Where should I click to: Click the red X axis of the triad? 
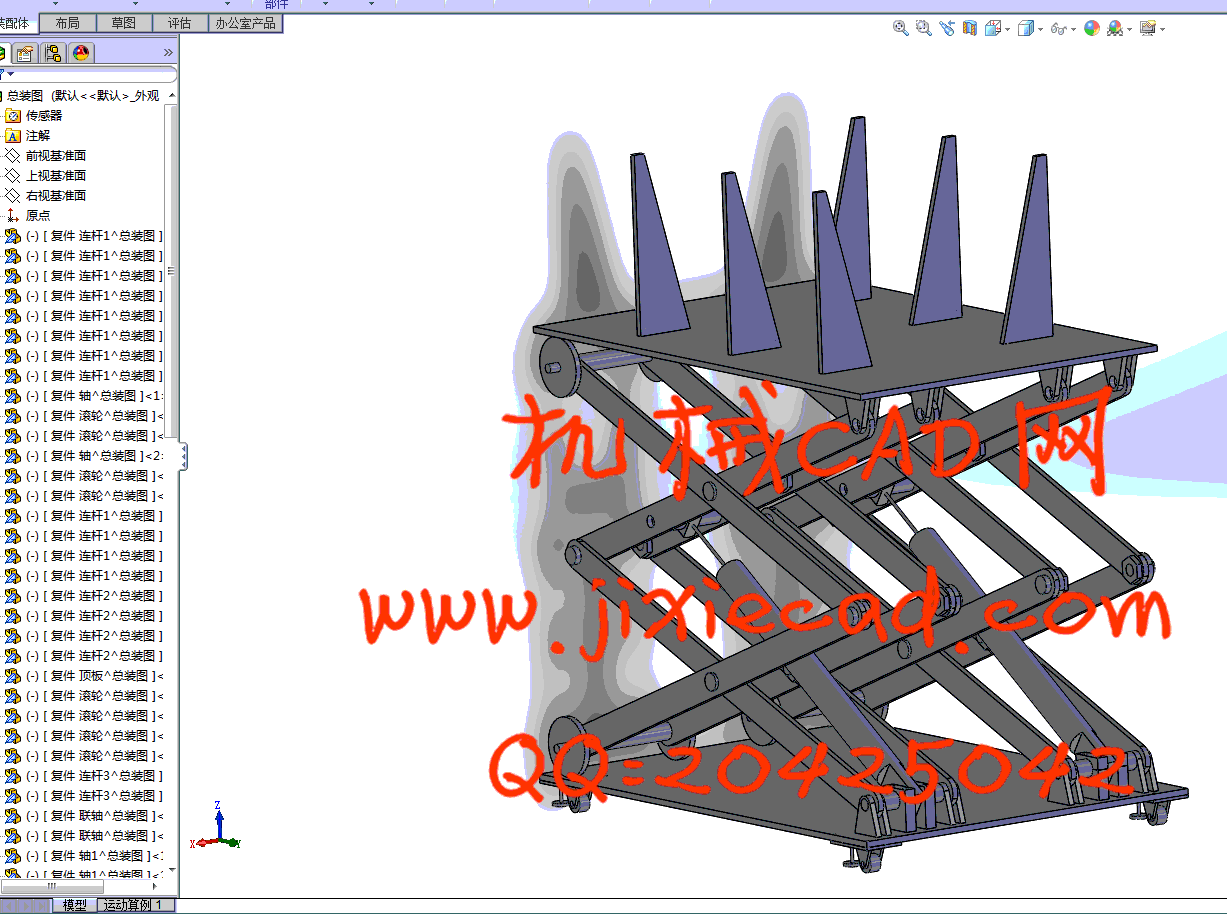[x=207, y=843]
